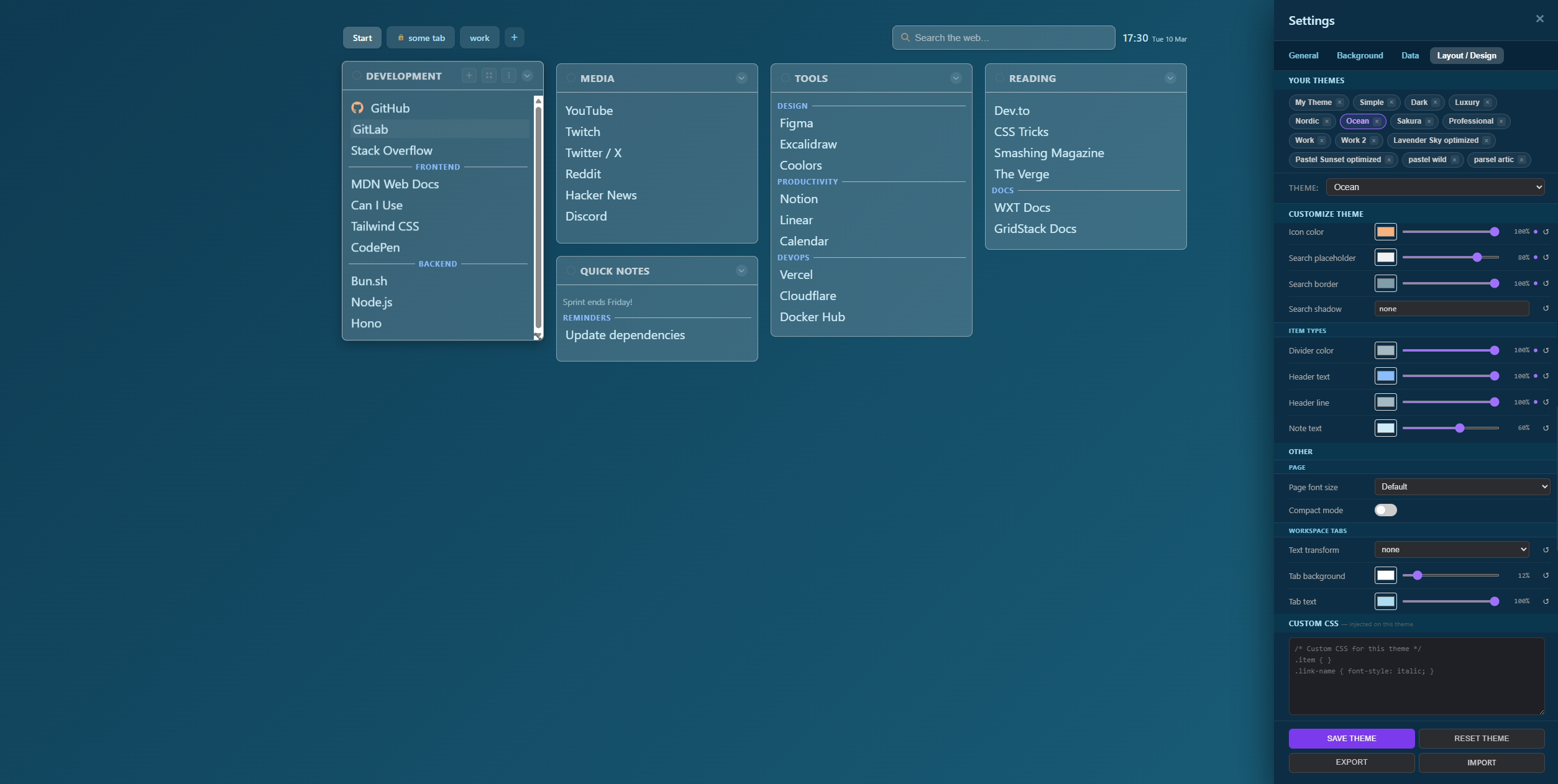
Task: Create a new workspace tab with the plus icon
Action: click(513, 37)
